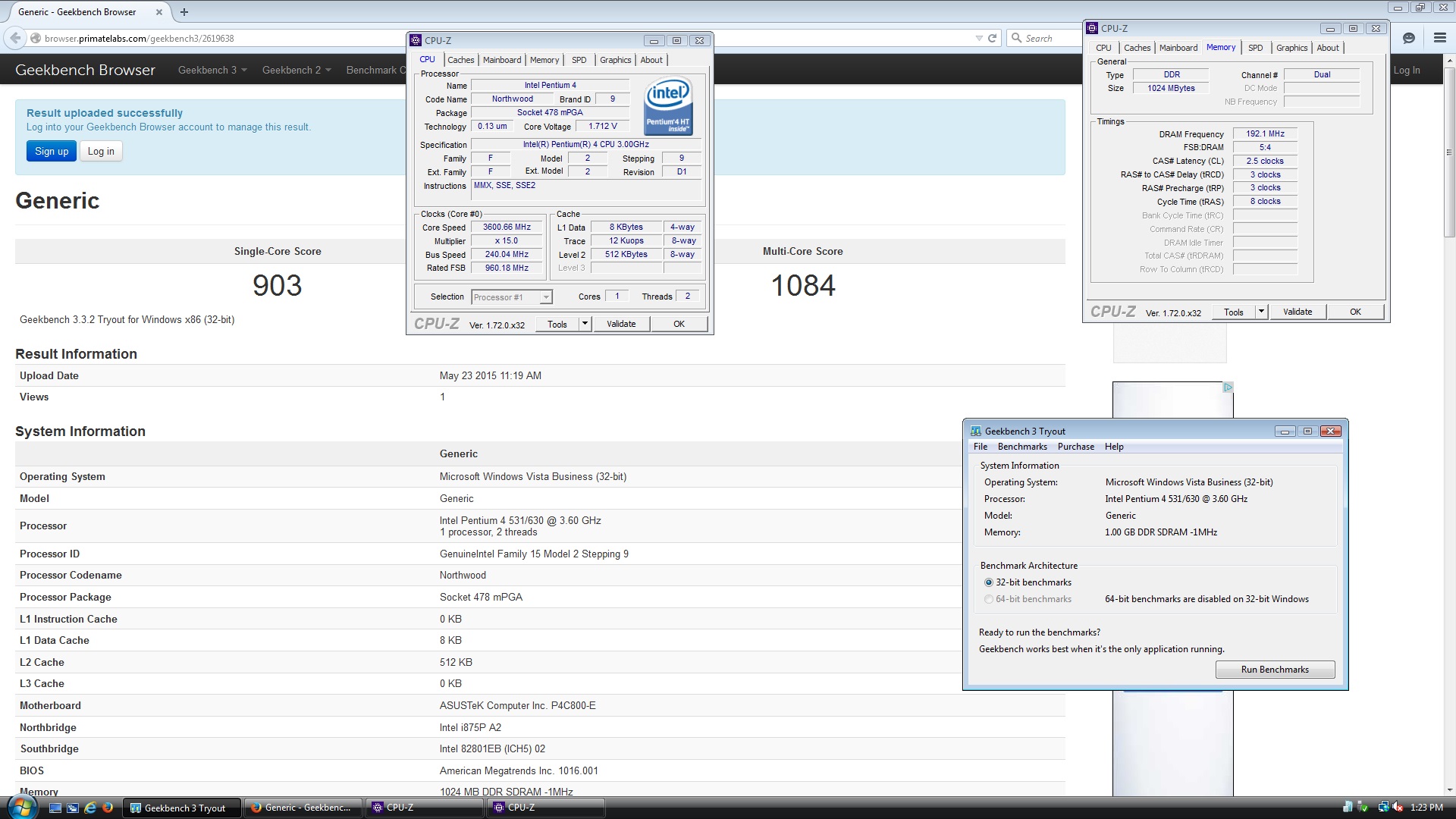Image resolution: width=1456 pixels, height=819 pixels.
Task: Launch Firefox from the quick launch bar
Action: 108,808
